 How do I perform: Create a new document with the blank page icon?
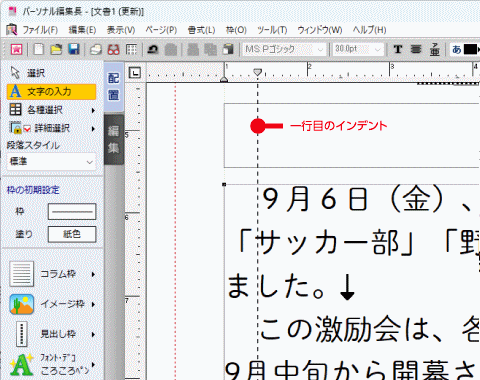(39, 49)
